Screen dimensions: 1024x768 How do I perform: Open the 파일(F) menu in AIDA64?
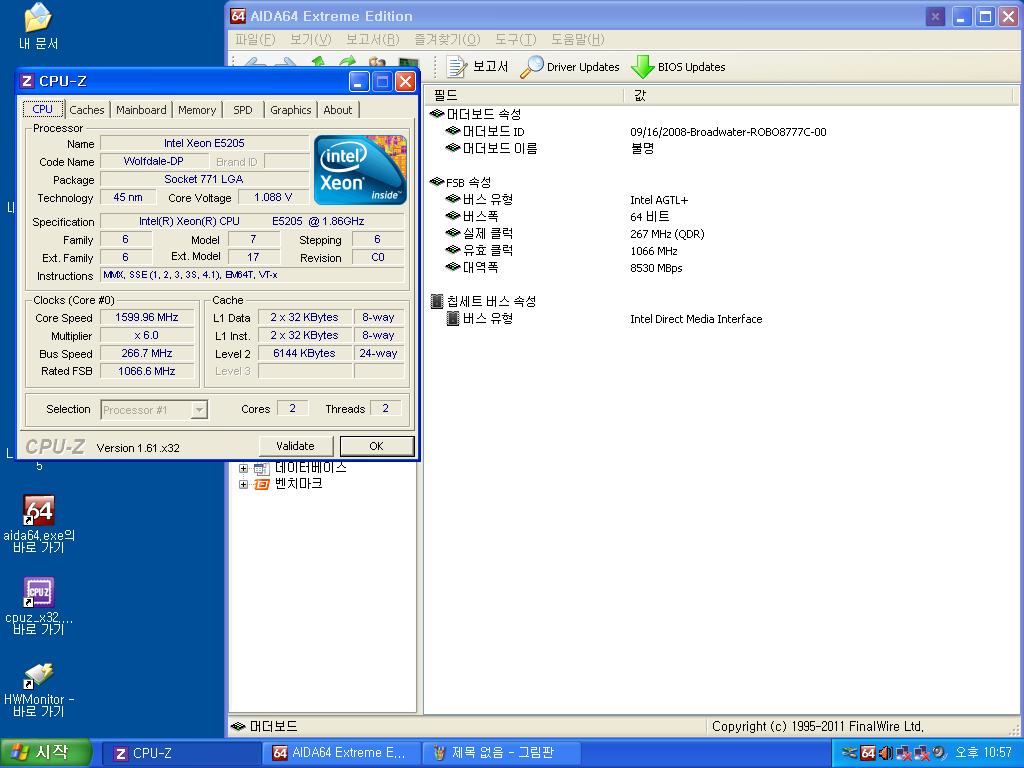coord(255,40)
